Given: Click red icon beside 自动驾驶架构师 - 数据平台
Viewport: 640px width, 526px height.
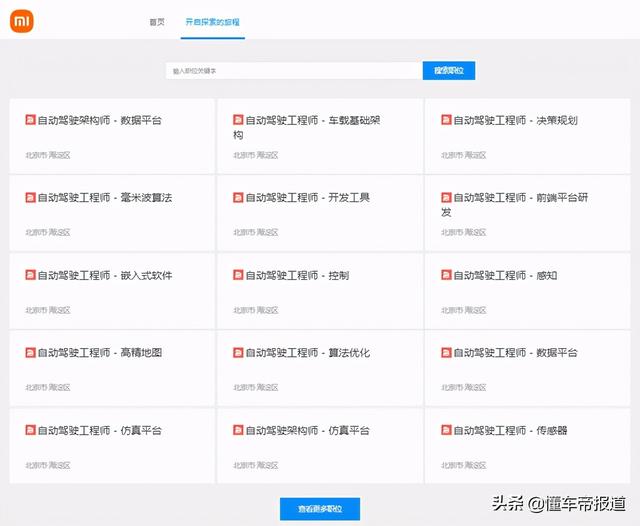Looking at the screenshot, I should 30,120.
